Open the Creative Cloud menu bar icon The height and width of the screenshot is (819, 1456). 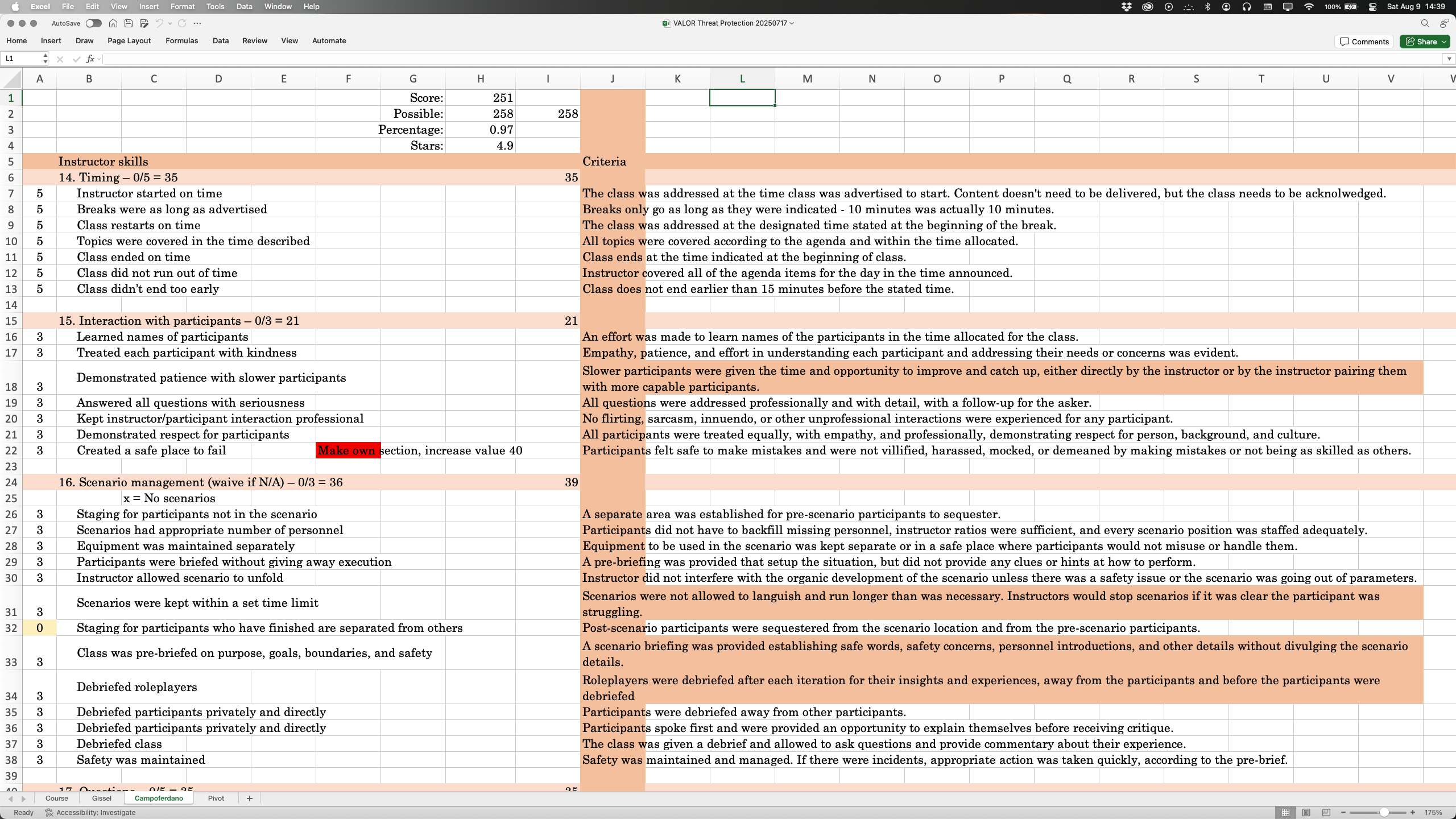click(x=1147, y=7)
